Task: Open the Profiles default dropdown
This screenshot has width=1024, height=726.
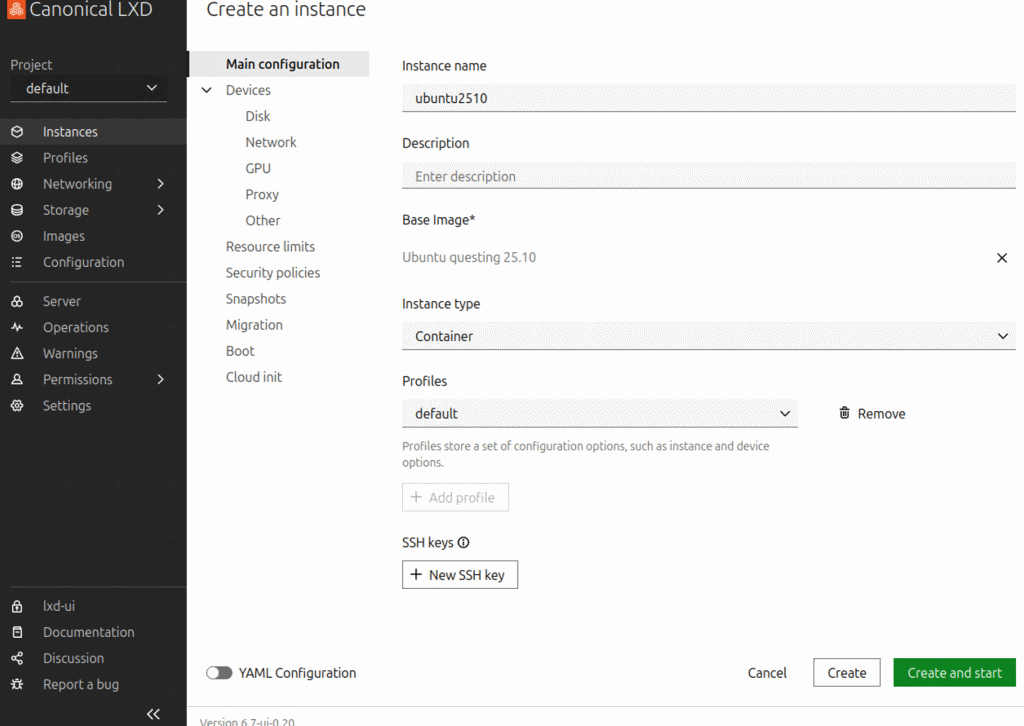Action: click(600, 413)
